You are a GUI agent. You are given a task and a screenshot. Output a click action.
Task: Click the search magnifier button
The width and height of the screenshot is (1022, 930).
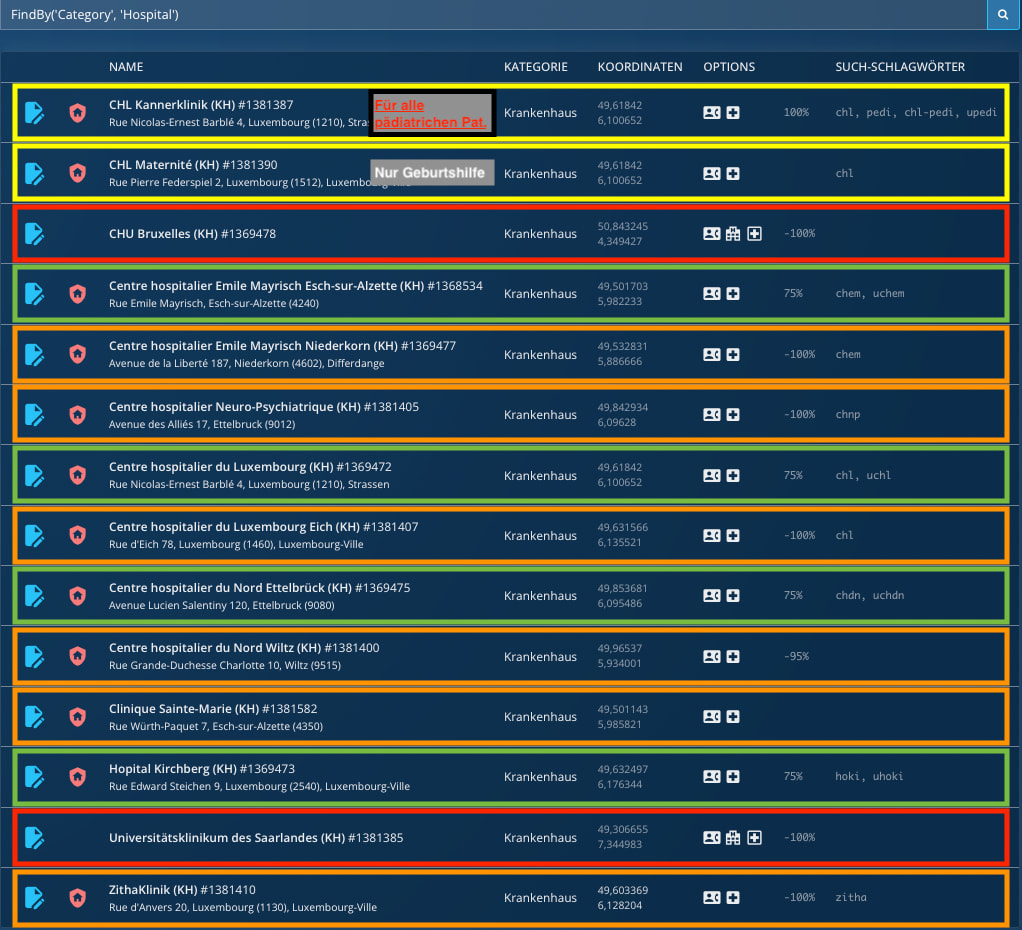(1003, 14)
